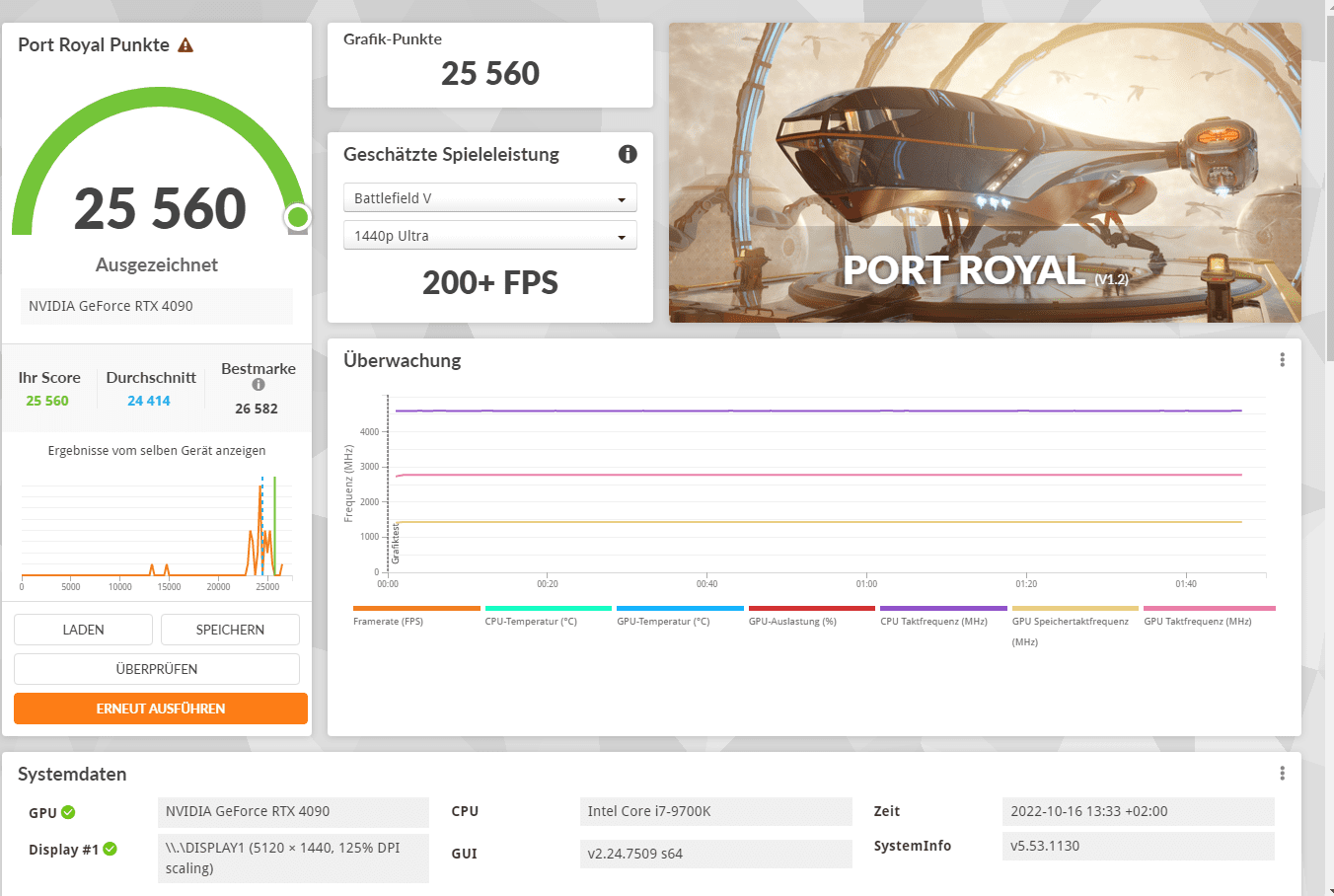Toggle the Framerate (FPS) legend swatch
Image resolution: width=1334 pixels, height=896 pixels.
click(x=416, y=609)
